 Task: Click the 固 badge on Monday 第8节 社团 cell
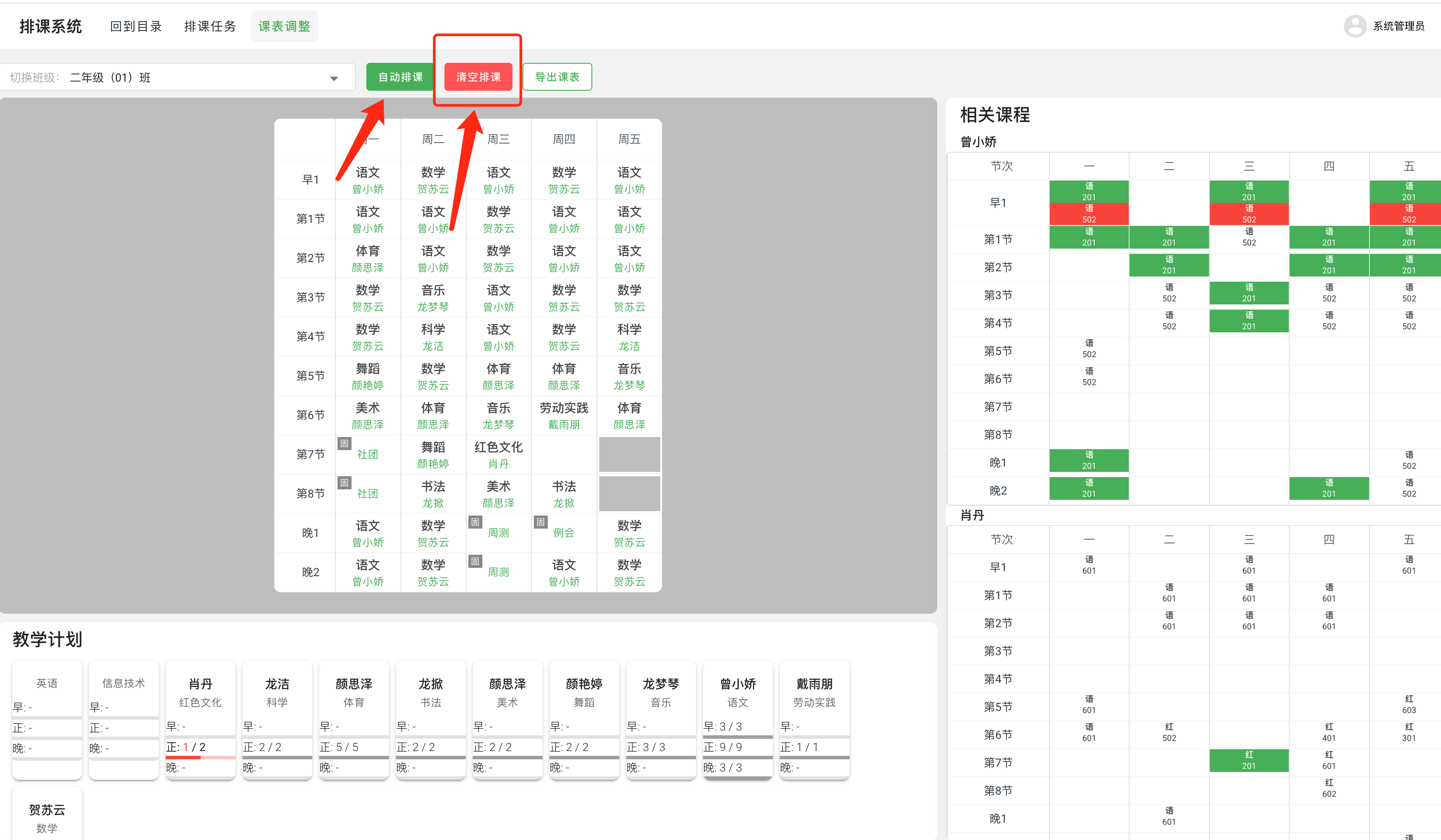(345, 483)
